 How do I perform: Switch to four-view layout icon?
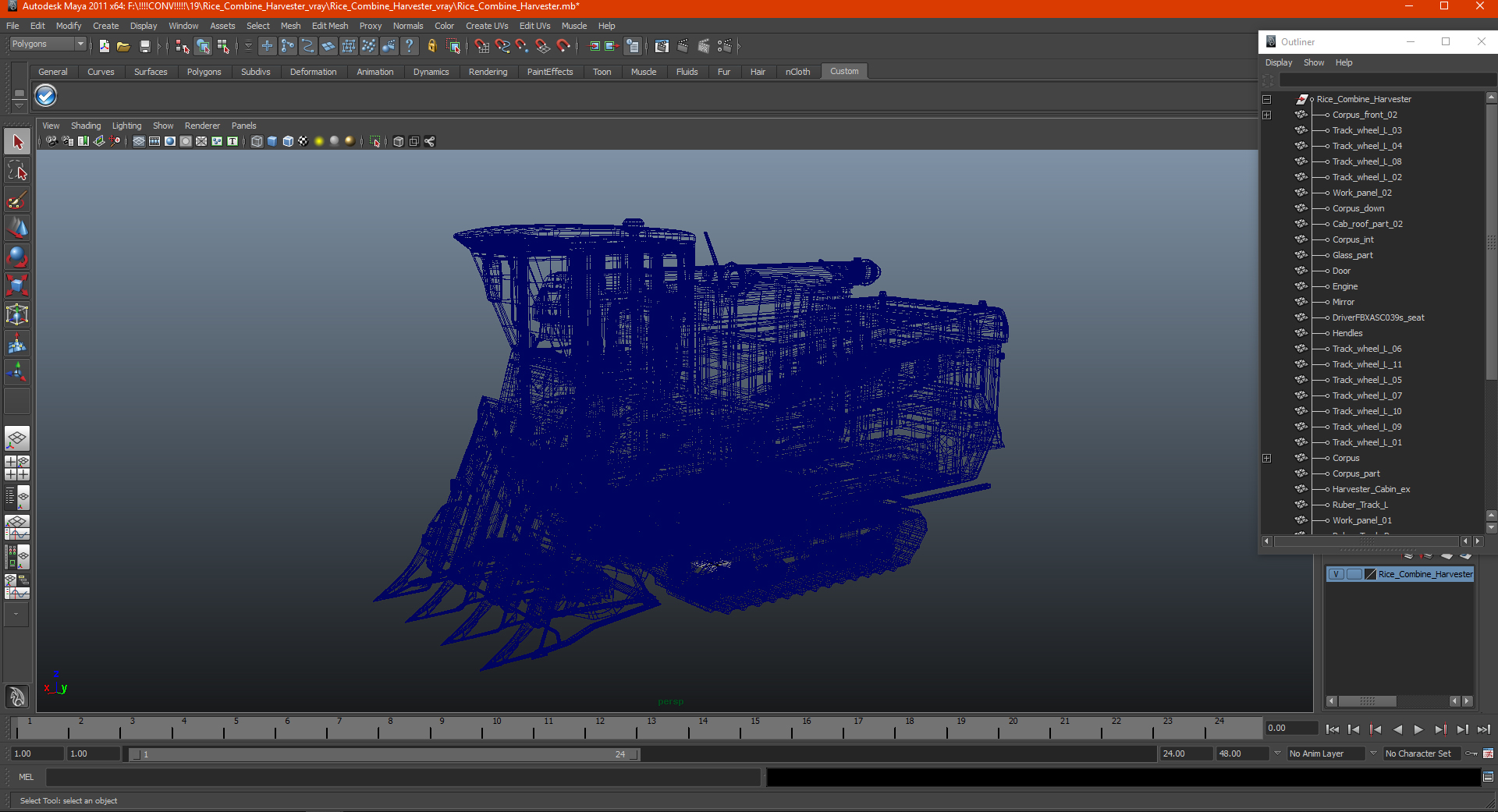coord(17,468)
